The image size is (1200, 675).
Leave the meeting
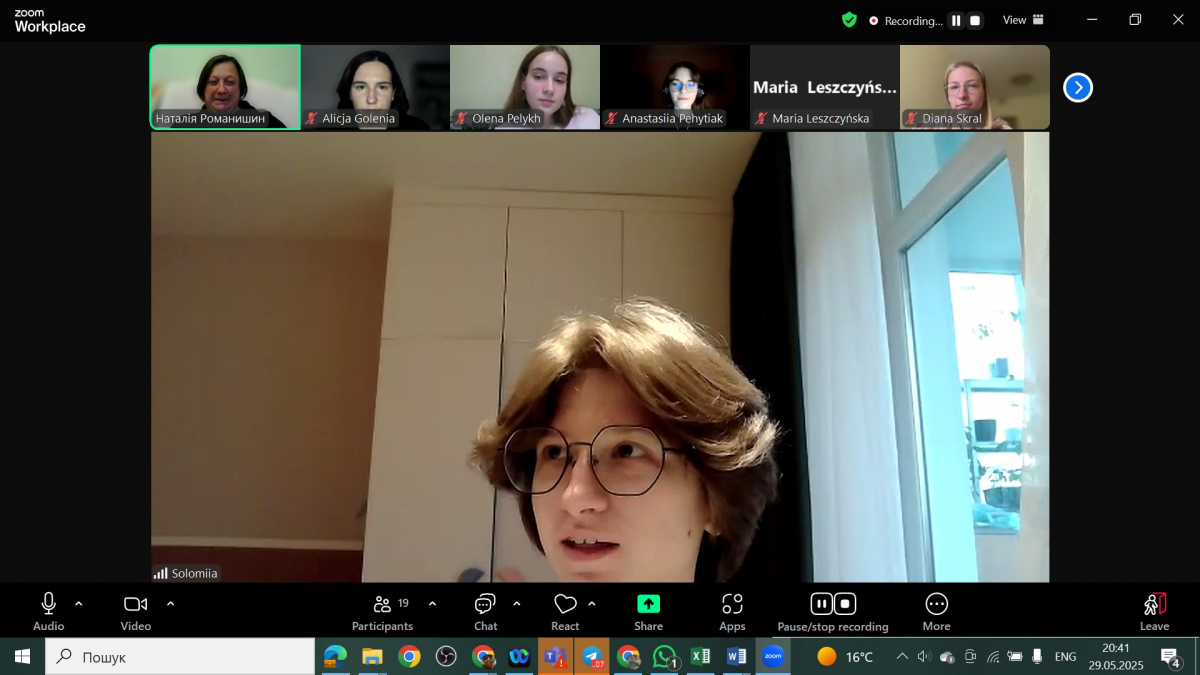[x=1154, y=610]
